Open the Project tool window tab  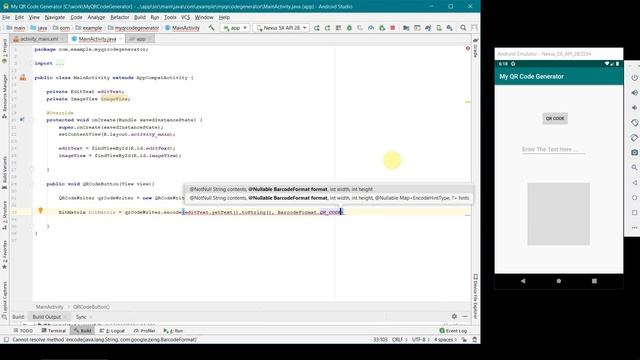point(4,51)
